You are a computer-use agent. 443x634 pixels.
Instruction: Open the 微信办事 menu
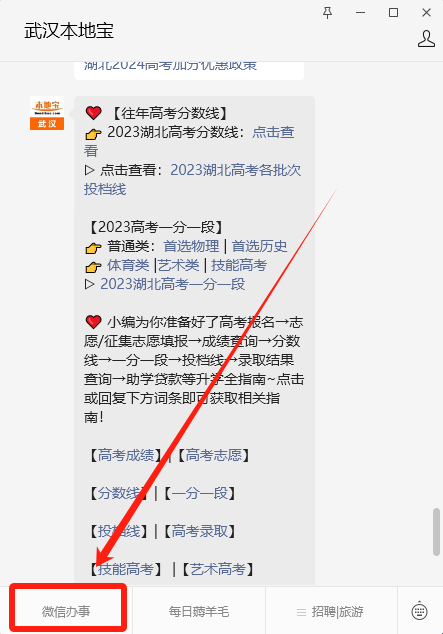click(66, 611)
